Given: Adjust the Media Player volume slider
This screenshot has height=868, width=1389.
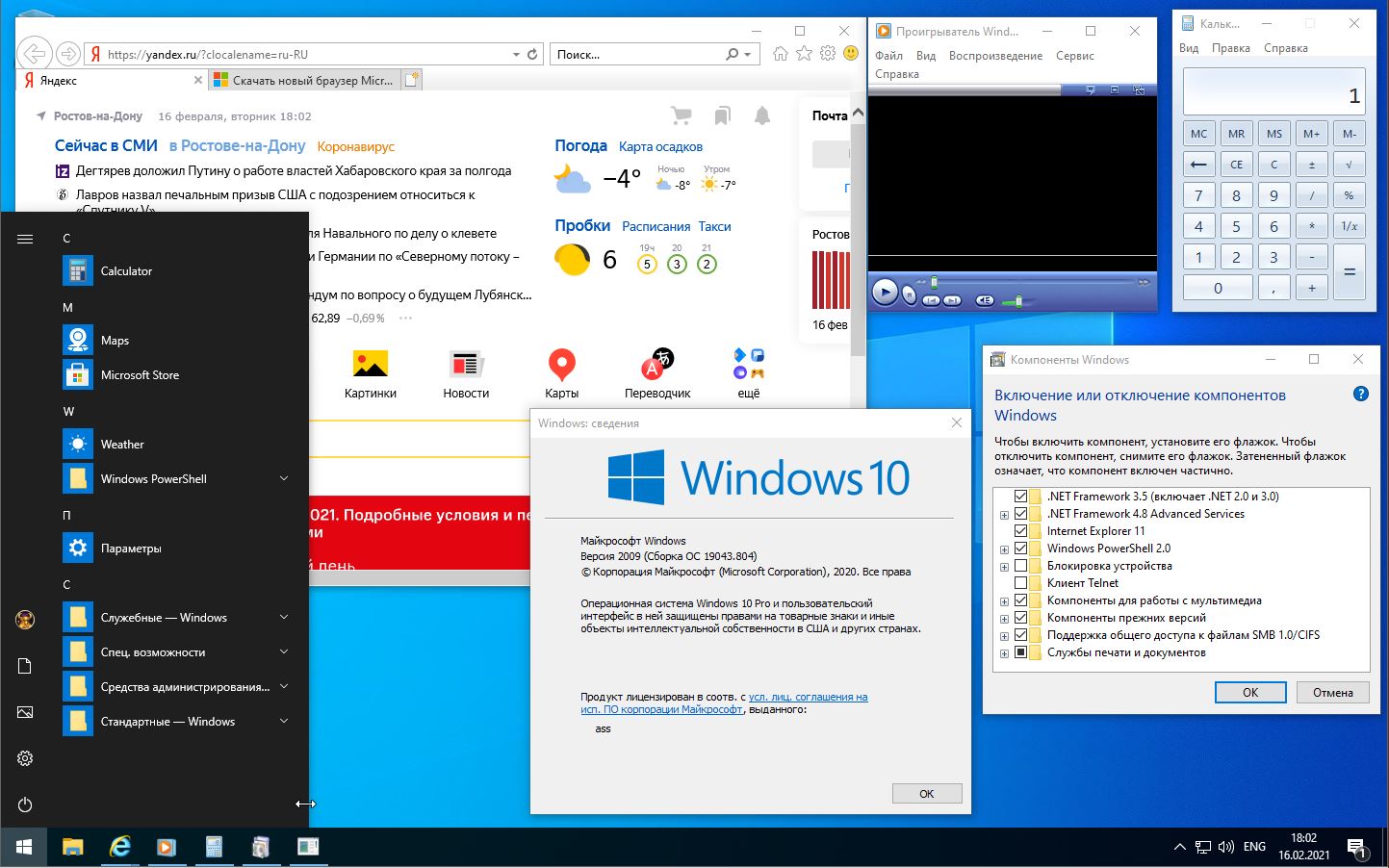Looking at the screenshot, I should (x=1017, y=301).
